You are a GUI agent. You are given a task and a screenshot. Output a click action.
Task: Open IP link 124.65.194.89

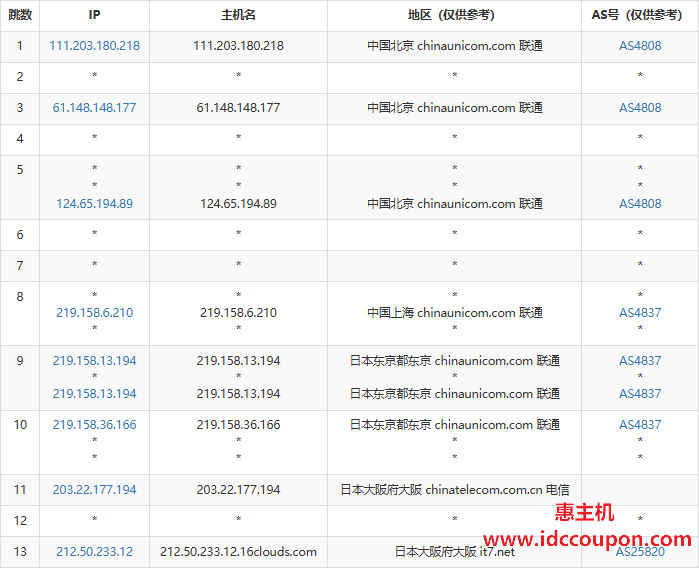click(x=95, y=204)
